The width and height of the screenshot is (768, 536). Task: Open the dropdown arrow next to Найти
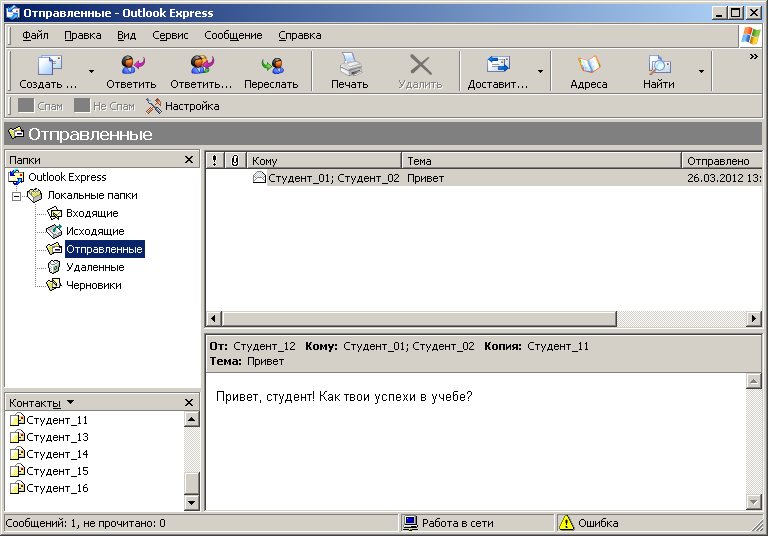click(701, 72)
